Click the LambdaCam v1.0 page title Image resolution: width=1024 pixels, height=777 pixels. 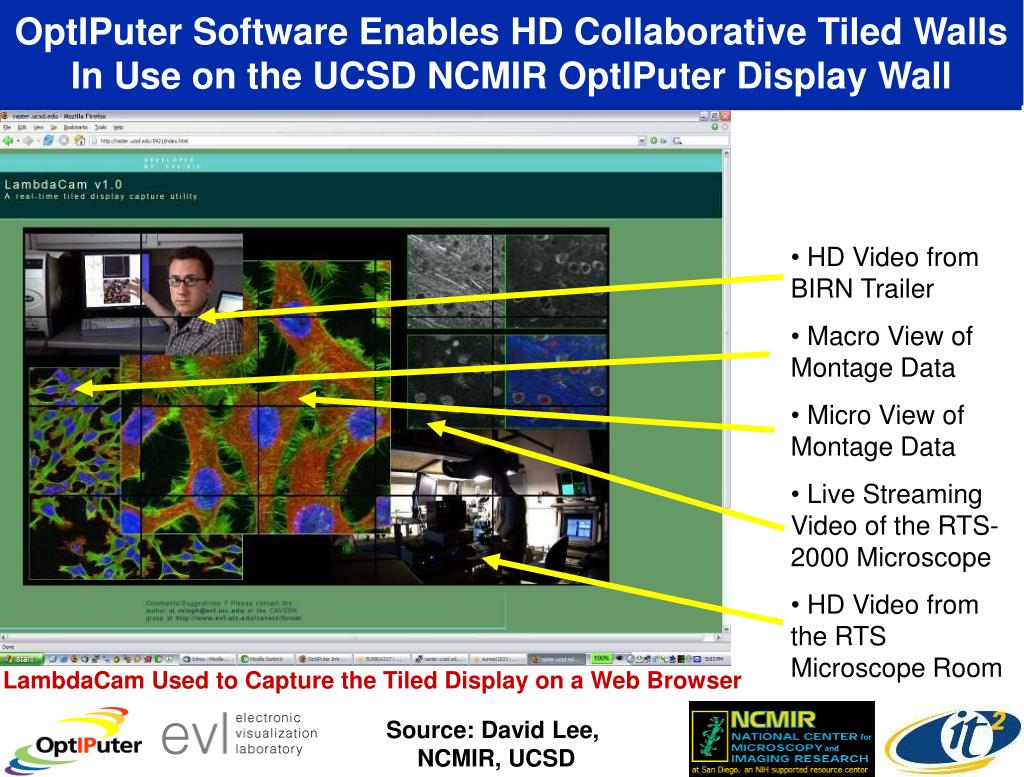(63, 184)
